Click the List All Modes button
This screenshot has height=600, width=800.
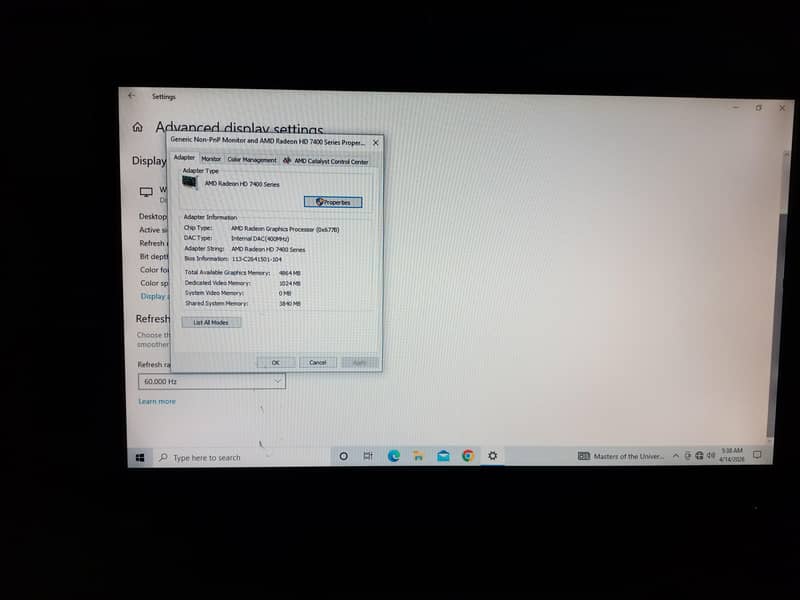(211, 322)
